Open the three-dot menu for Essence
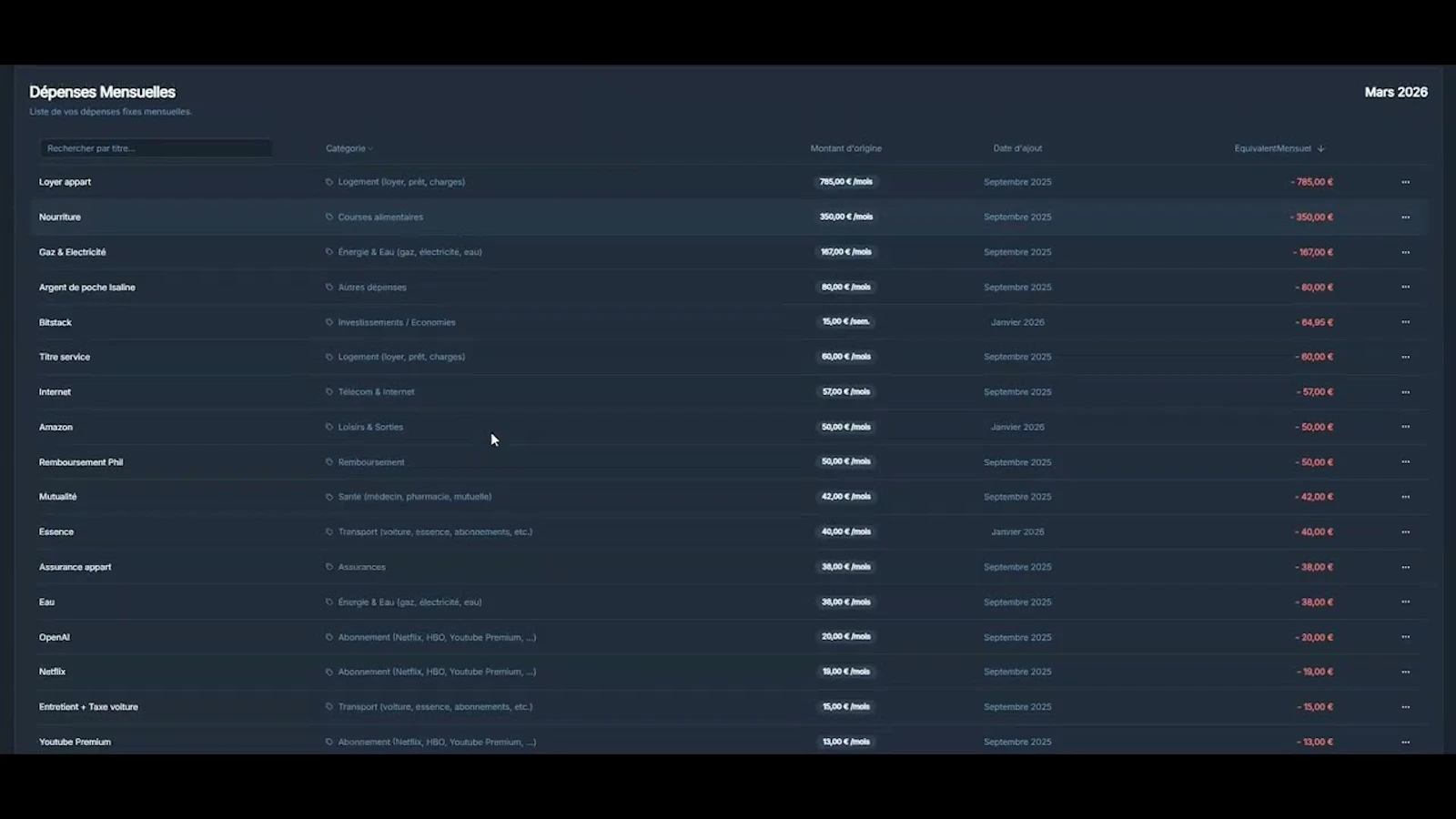Viewport: 1456px width, 819px height. click(x=1405, y=532)
